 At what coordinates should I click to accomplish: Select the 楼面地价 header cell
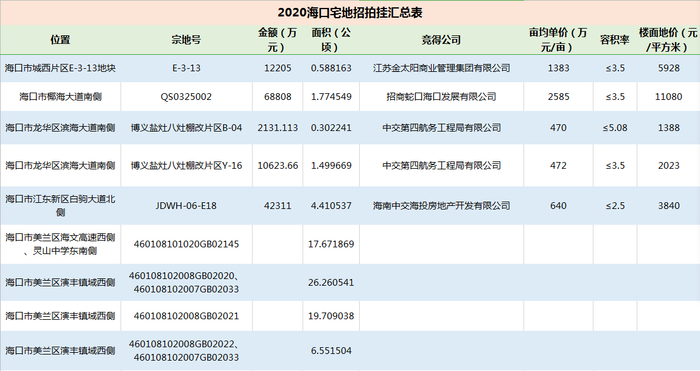[x=668, y=40]
